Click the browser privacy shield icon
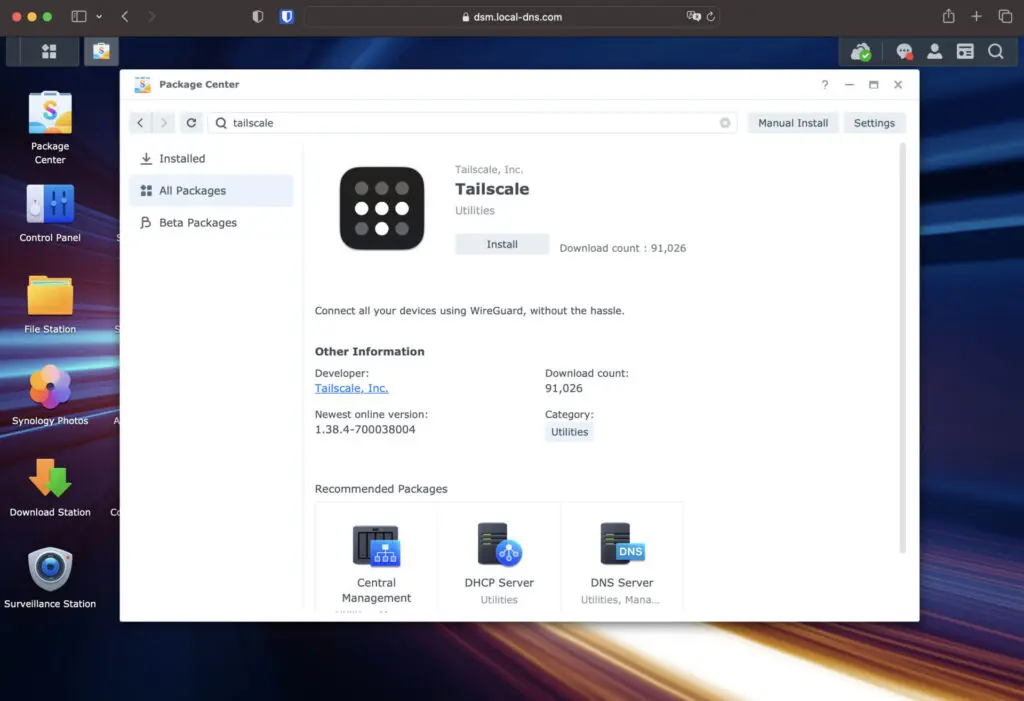Viewport: 1024px width, 701px height. coord(258,17)
